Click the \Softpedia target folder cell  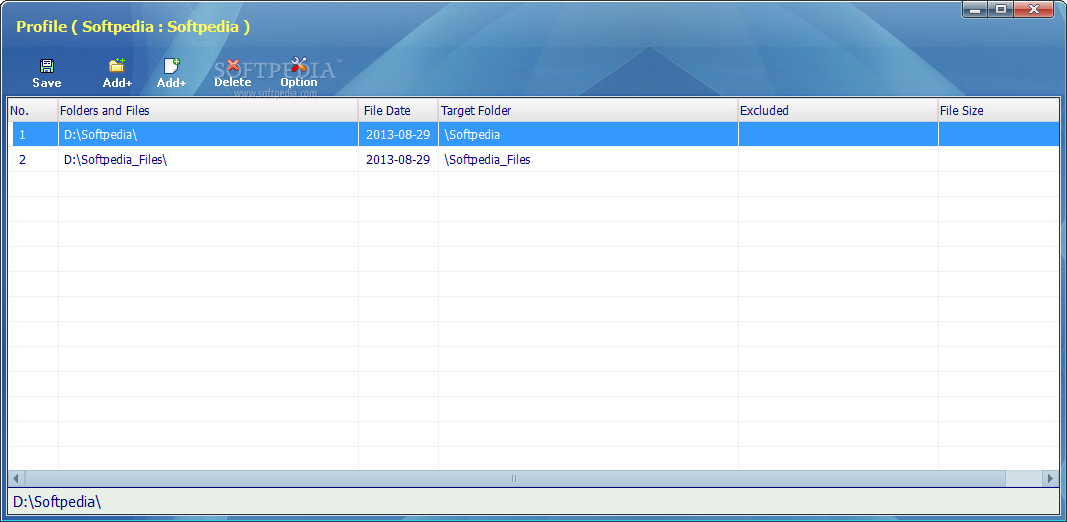[x=588, y=135]
